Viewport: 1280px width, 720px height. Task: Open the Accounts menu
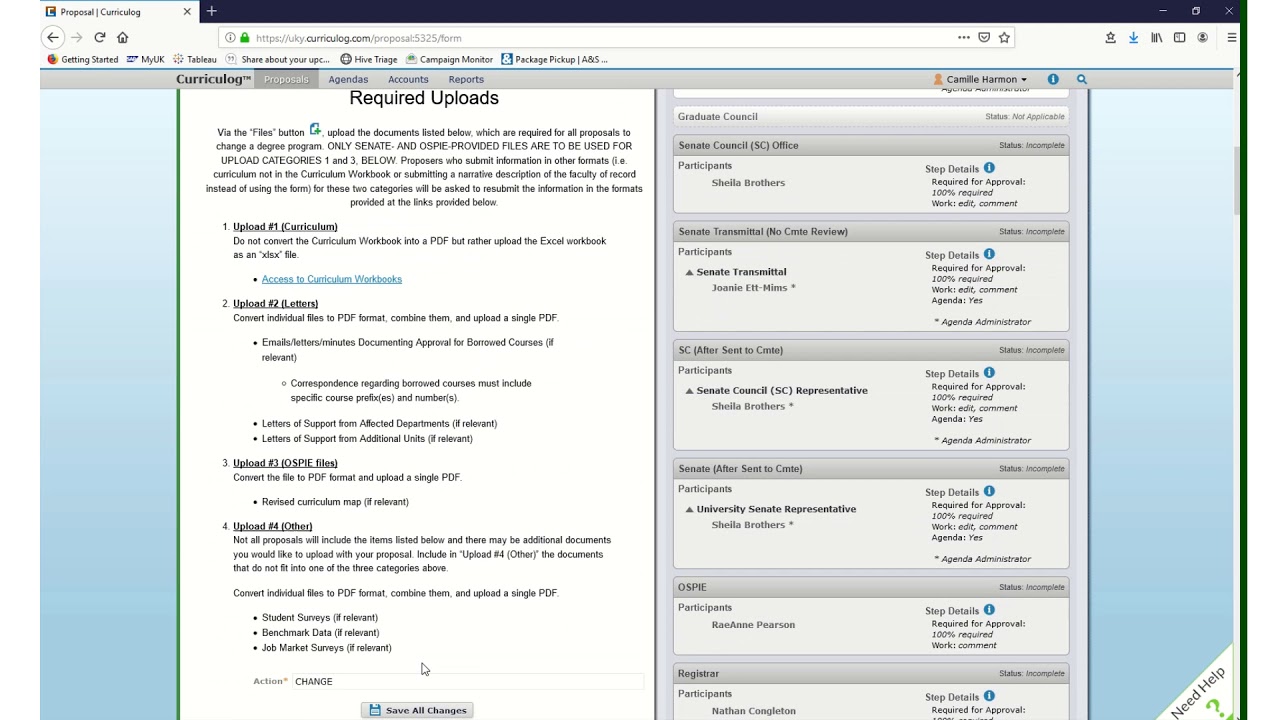pyautogui.click(x=408, y=79)
